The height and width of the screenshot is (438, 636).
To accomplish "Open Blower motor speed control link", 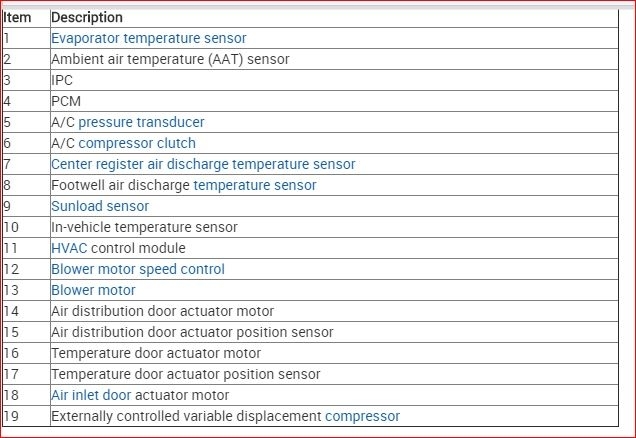I will [x=138, y=269].
